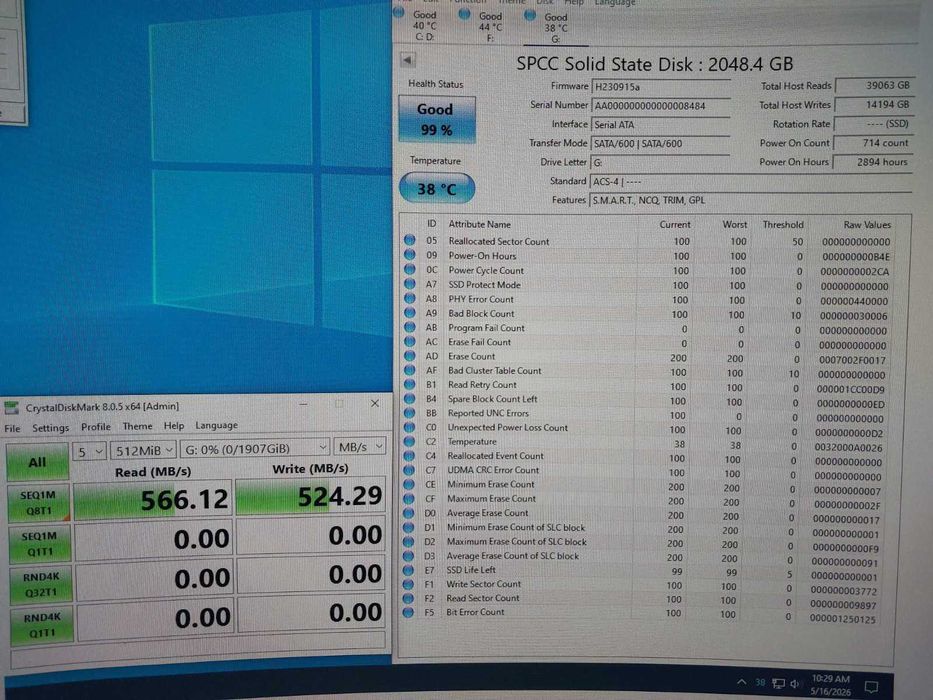Open Language menu in CrystalDiskMark
933x700 pixels.
(216, 425)
